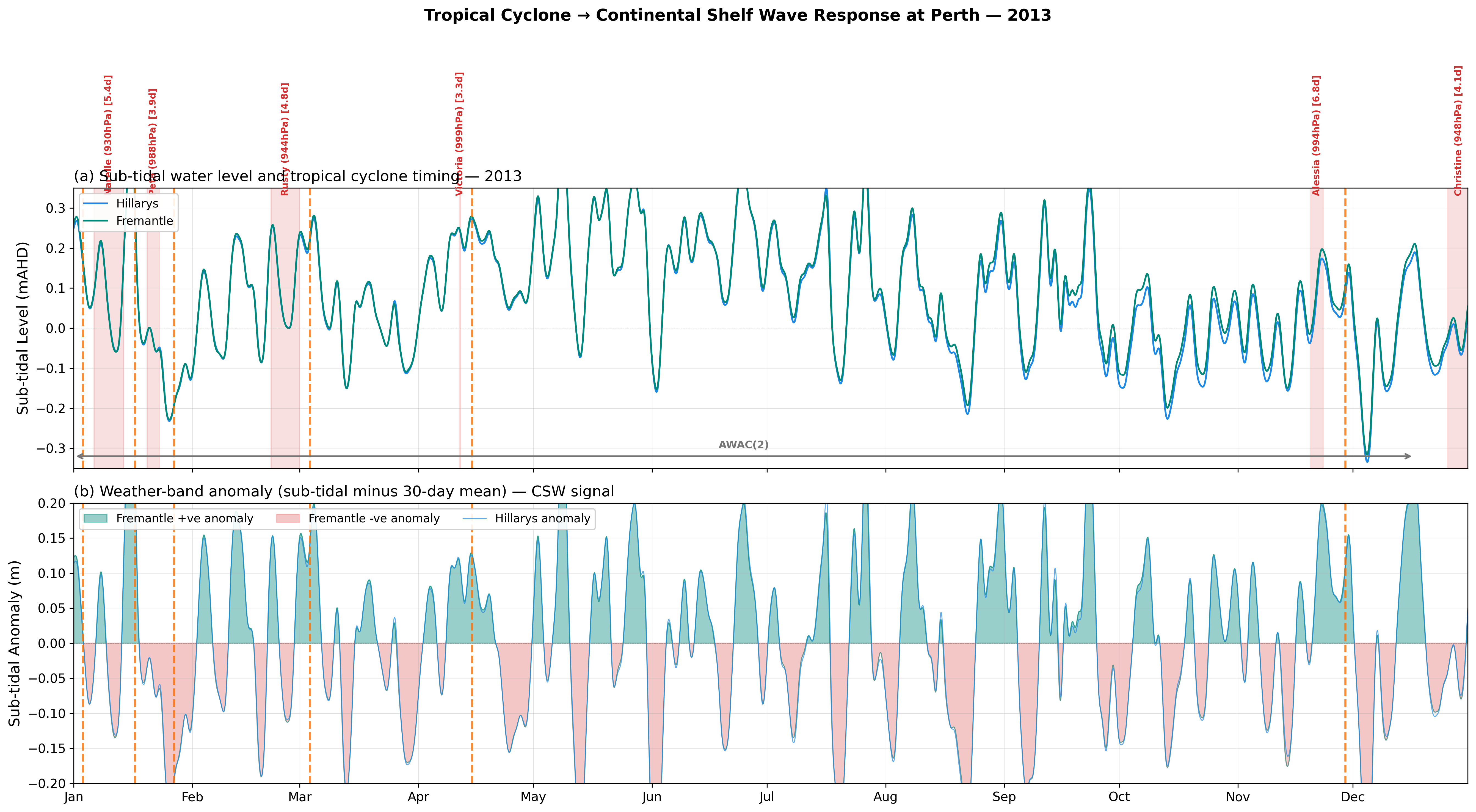The height and width of the screenshot is (812, 1476).
Task: Select the panel (b) Weather-band anomaly title
Action: coord(344,491)
